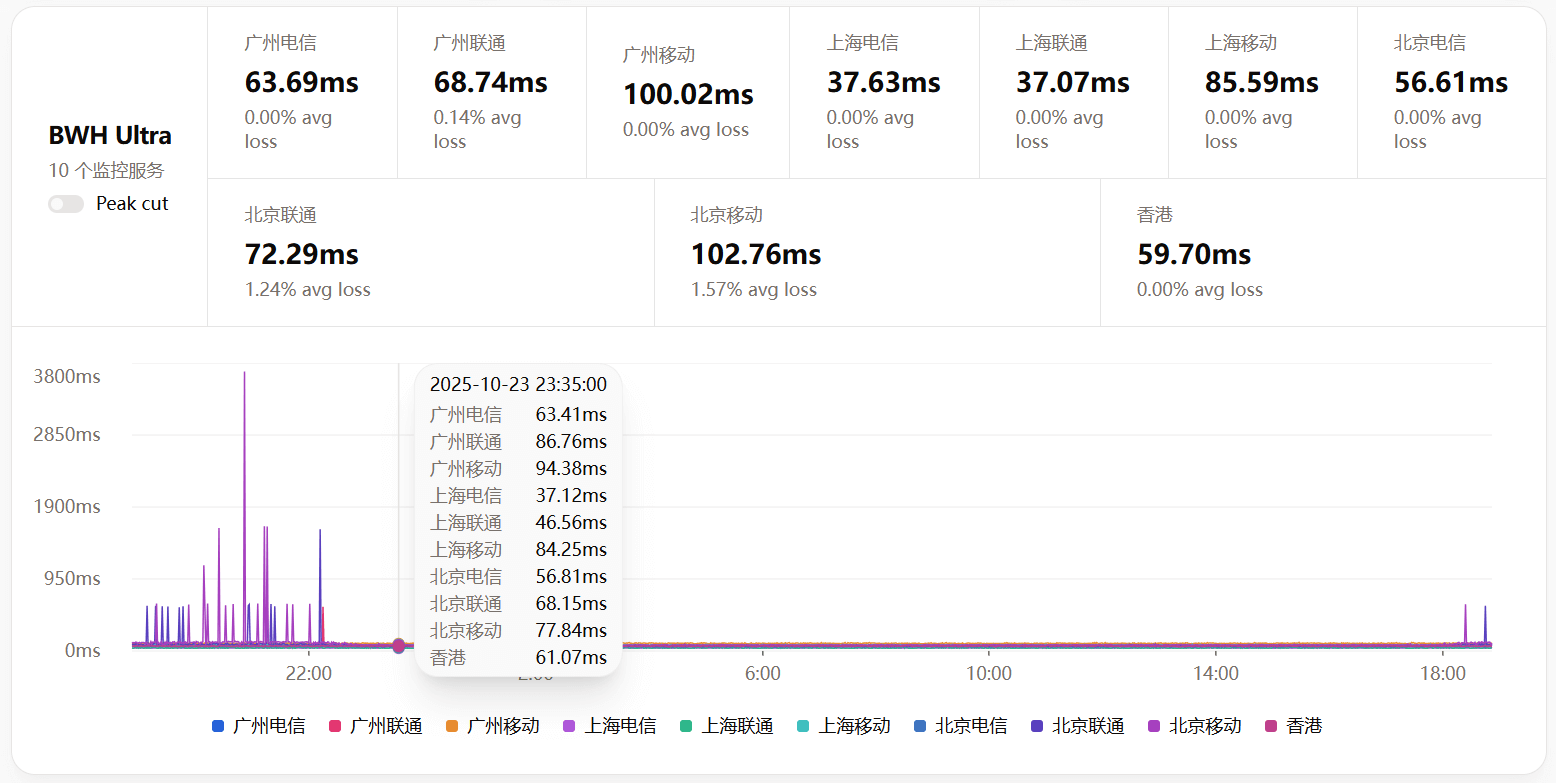Click the blue 广州电信 legend marker

217,726
